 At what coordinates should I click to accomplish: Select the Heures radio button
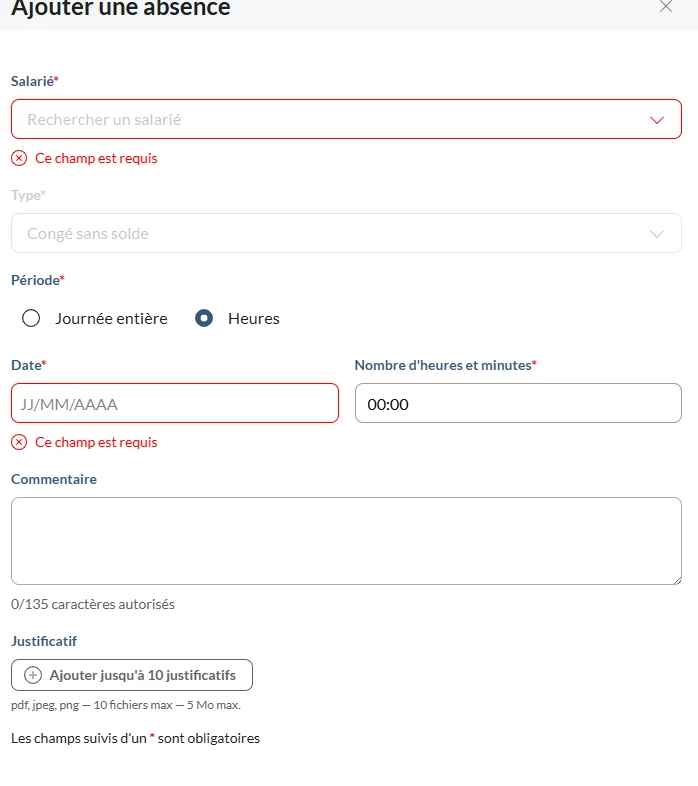204,319
